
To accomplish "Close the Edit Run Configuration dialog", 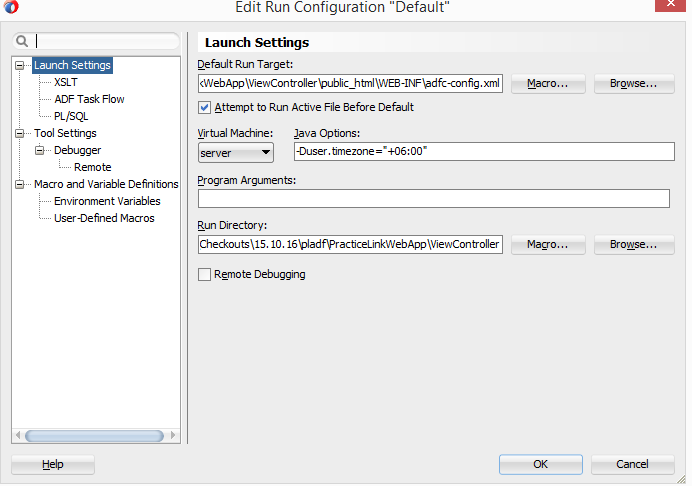I will pyautogui.click(x=670, y=5).
